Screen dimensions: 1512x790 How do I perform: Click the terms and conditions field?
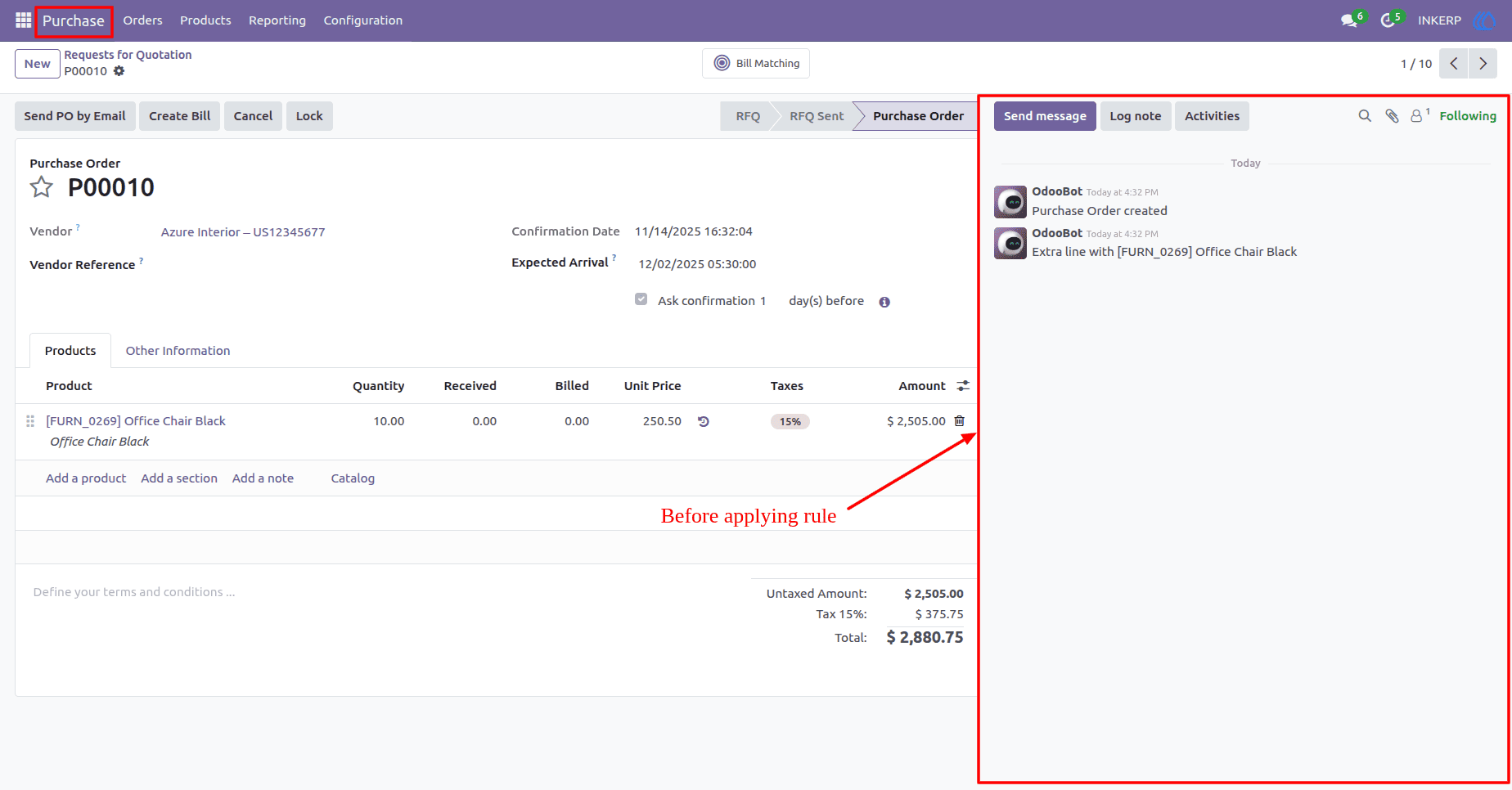[x=134, y=592]
